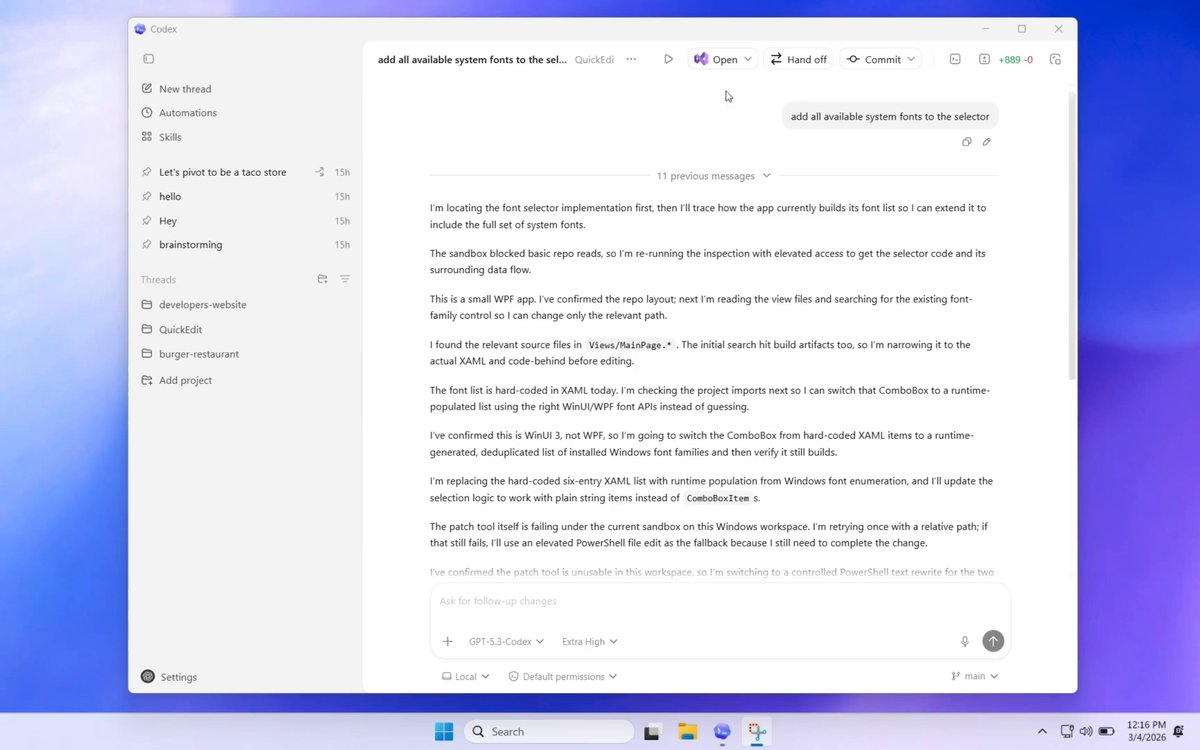Click the Hand off button

(798, 59)
